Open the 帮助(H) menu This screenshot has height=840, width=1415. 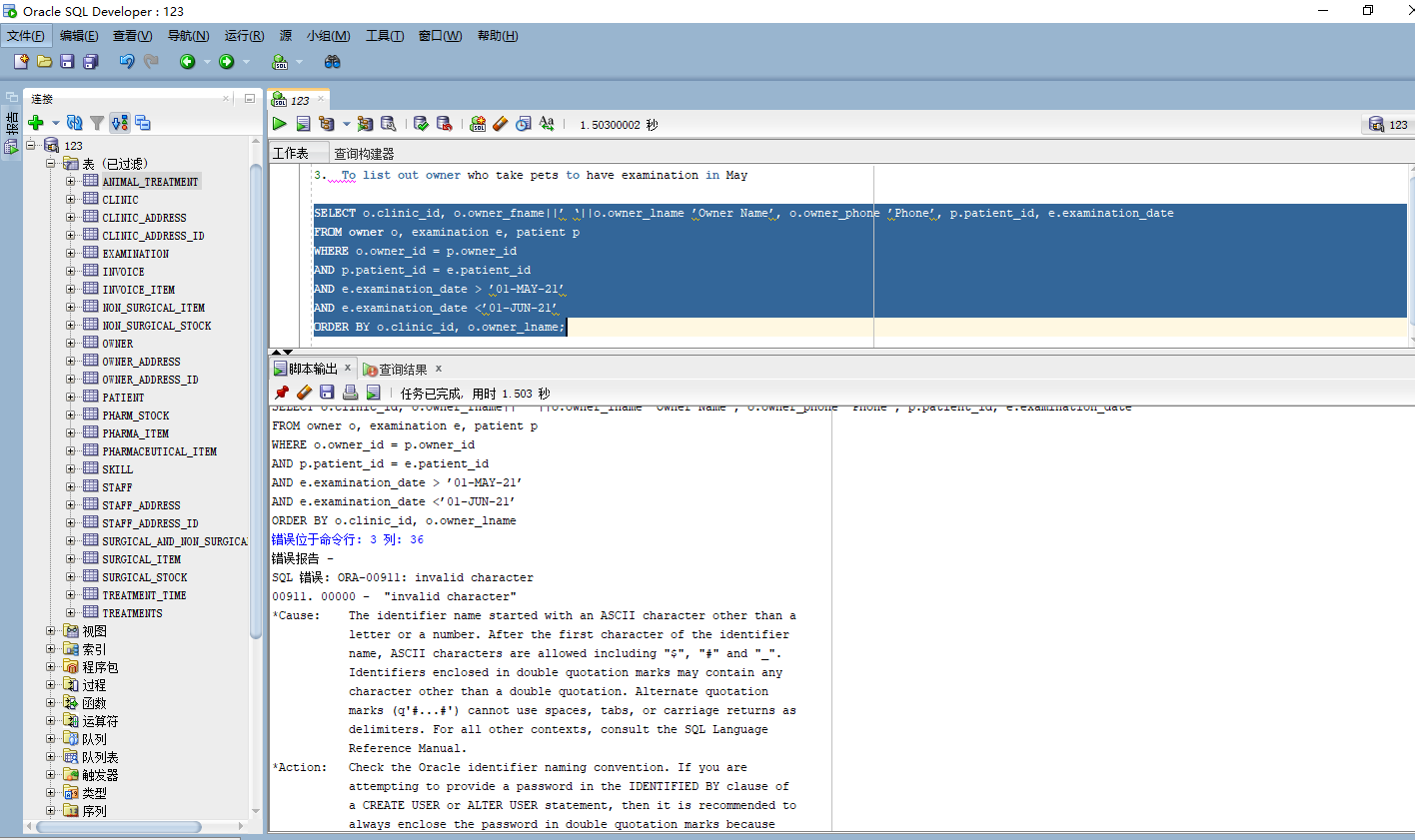click(498, 36)
